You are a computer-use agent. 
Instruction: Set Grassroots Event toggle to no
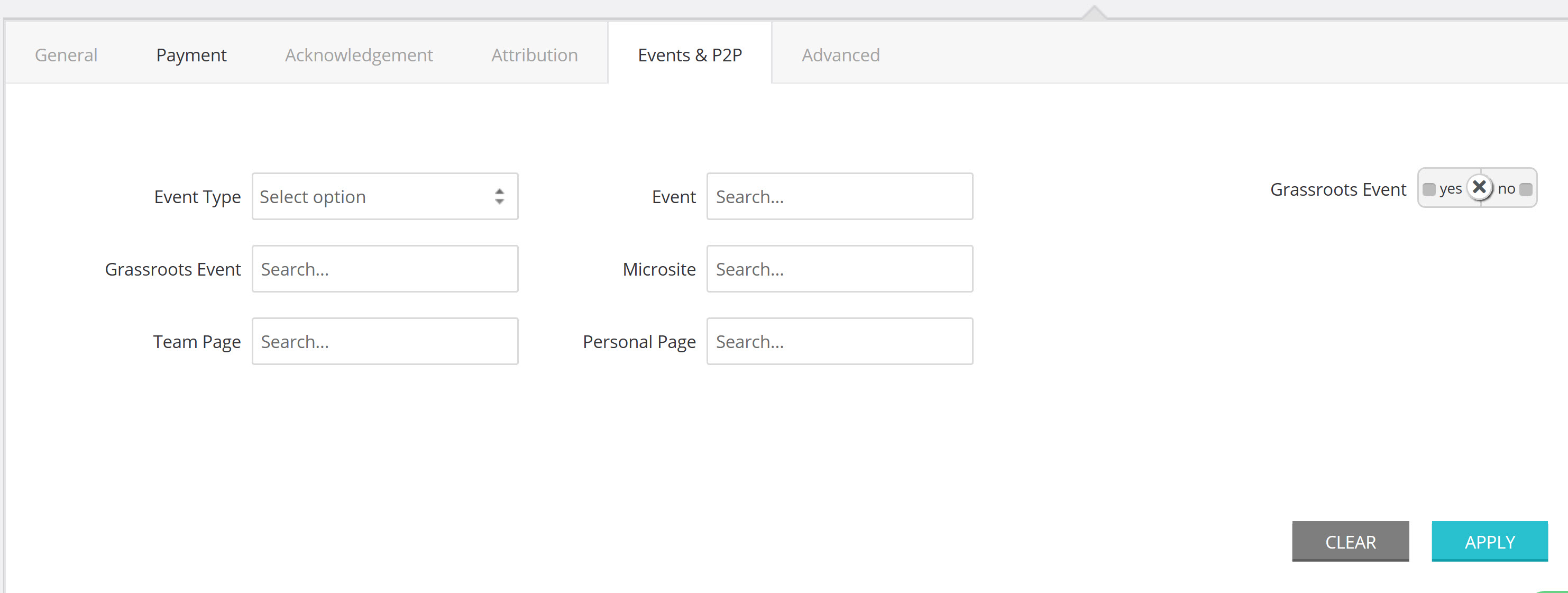point(1515,189)
